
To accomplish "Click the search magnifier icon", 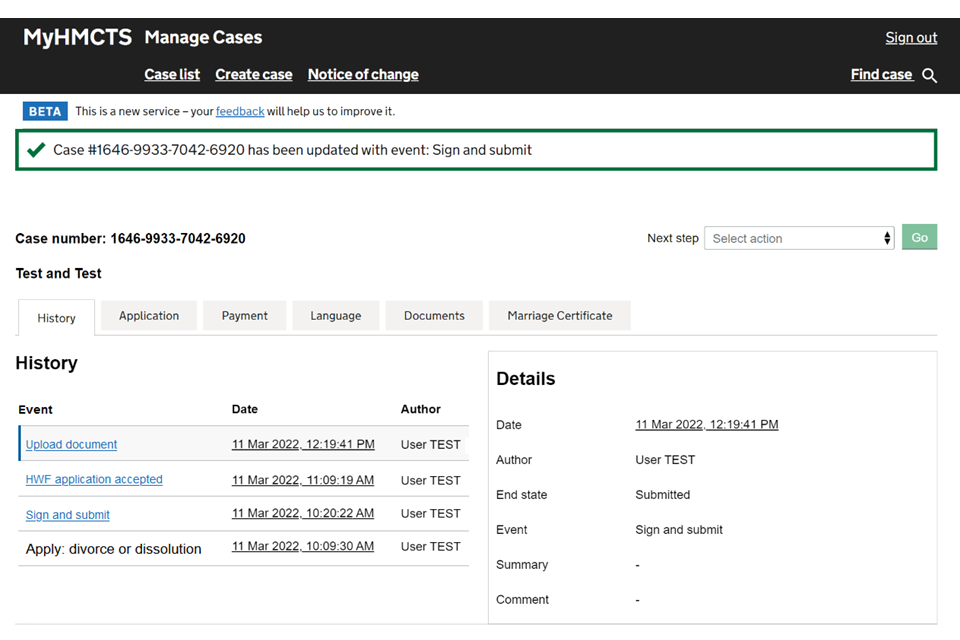I will [x=930, y=76].
